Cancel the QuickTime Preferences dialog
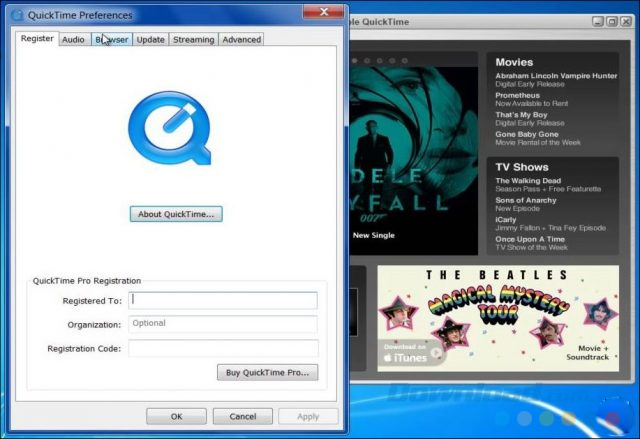This screenshot has height=439, width=640. pyautogui.click(x=243, y=417)
